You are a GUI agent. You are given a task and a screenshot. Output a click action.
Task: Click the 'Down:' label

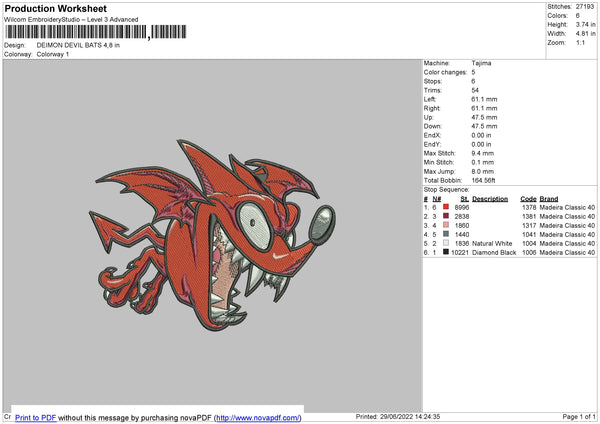point(433,126)
